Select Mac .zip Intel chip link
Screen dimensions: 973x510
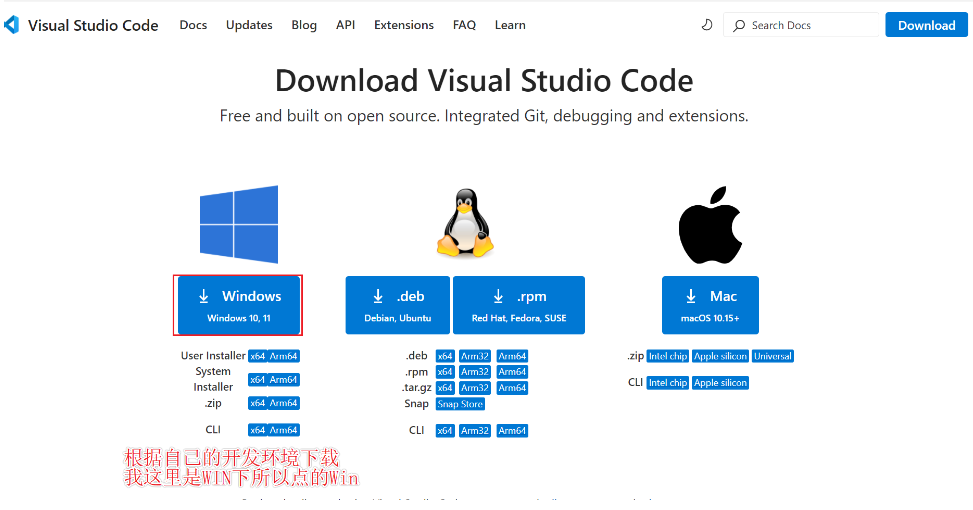(x=668, y=356)
